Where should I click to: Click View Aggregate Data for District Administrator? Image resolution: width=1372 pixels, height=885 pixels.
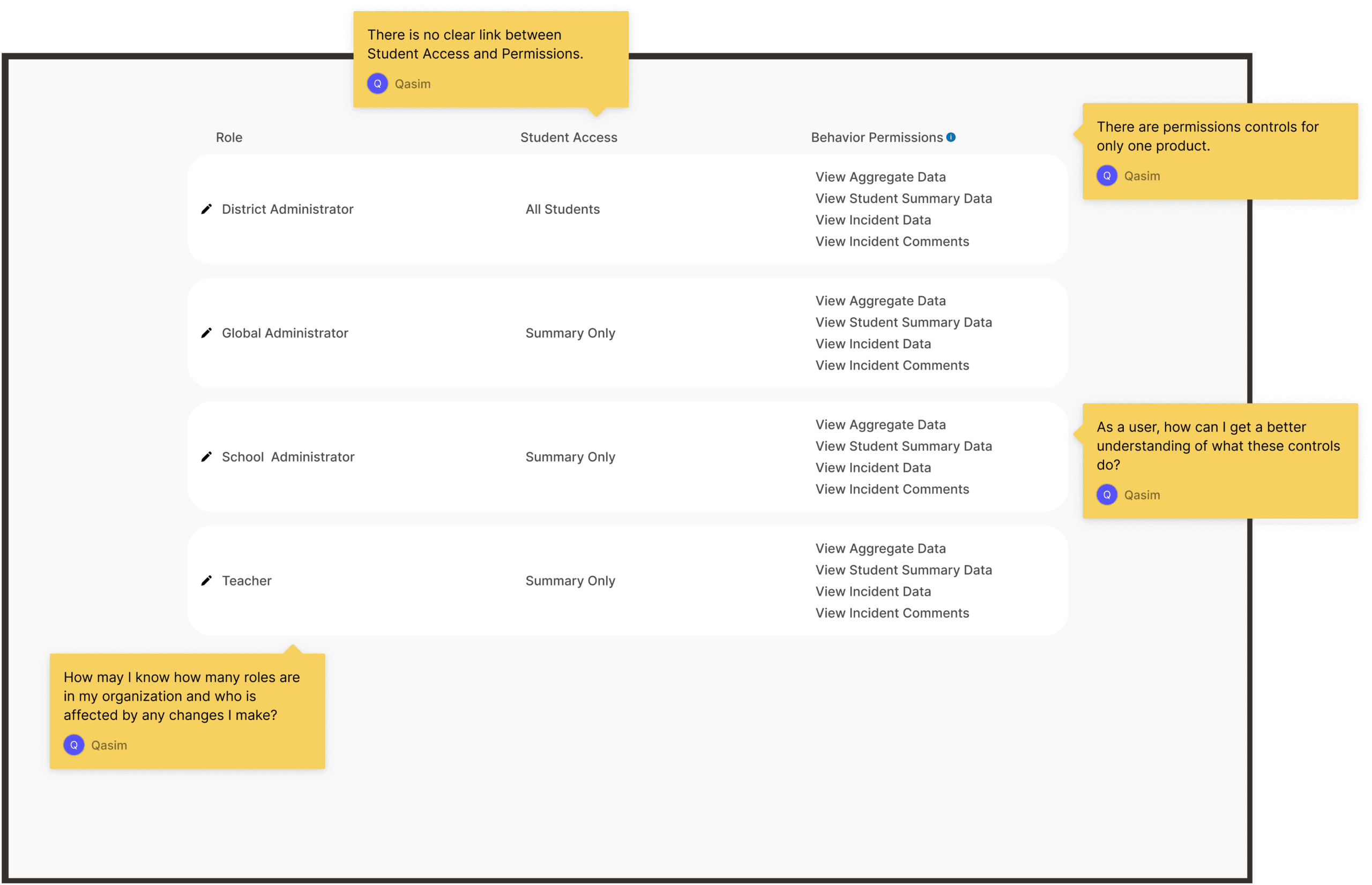click(881, 177)
